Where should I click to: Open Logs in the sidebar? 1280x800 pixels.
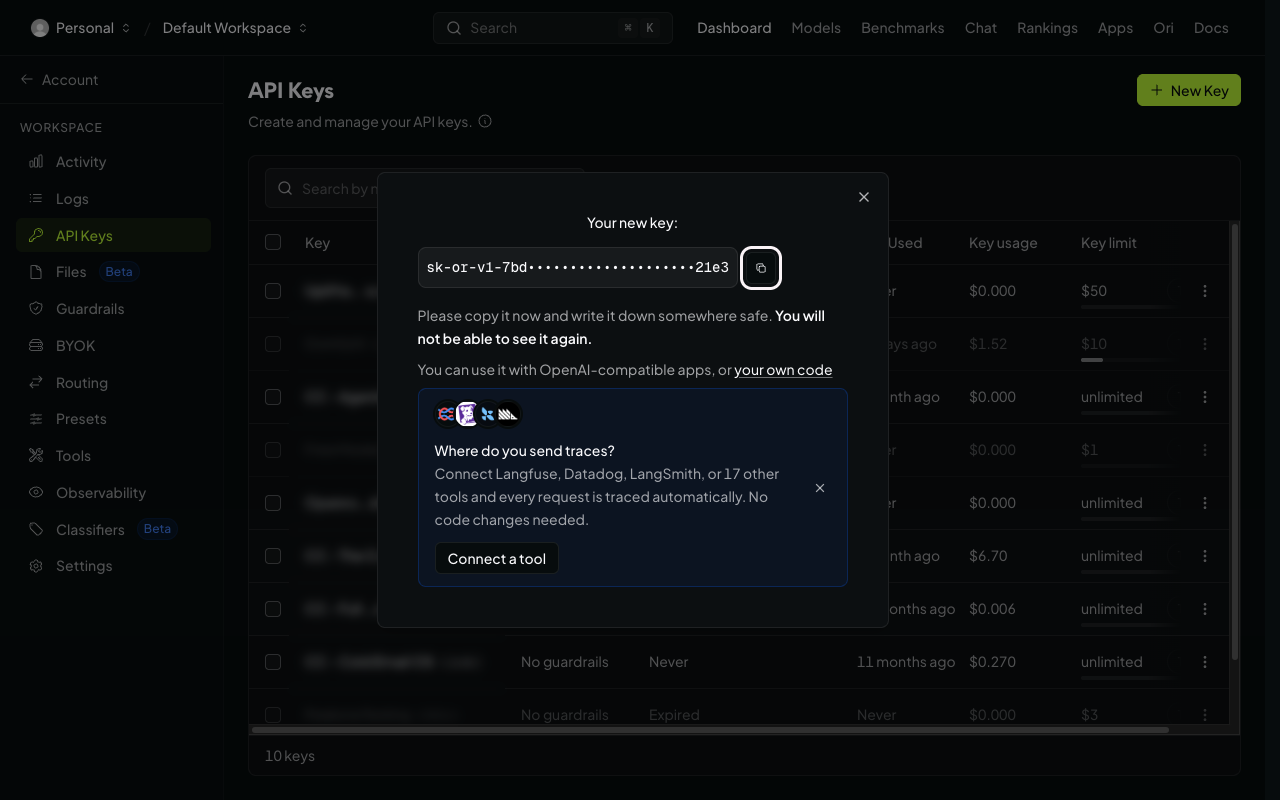(x=114, y=199)
